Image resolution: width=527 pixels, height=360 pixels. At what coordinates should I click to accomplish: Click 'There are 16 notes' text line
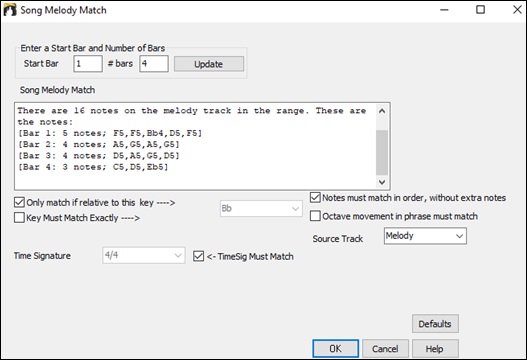pyautogui.click(x=192, y=111)
